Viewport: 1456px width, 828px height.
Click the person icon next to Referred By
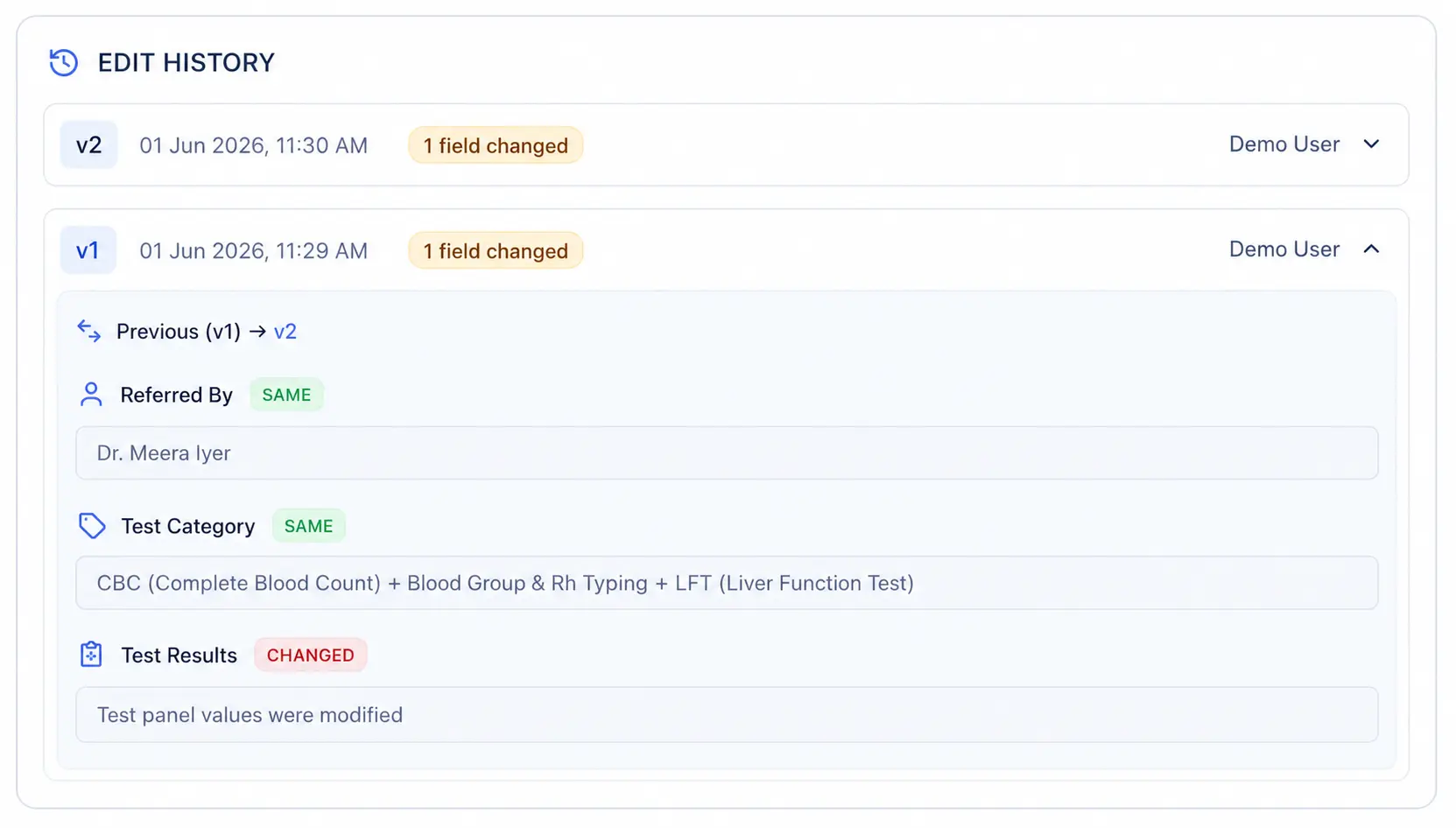[x=91, y=395]
